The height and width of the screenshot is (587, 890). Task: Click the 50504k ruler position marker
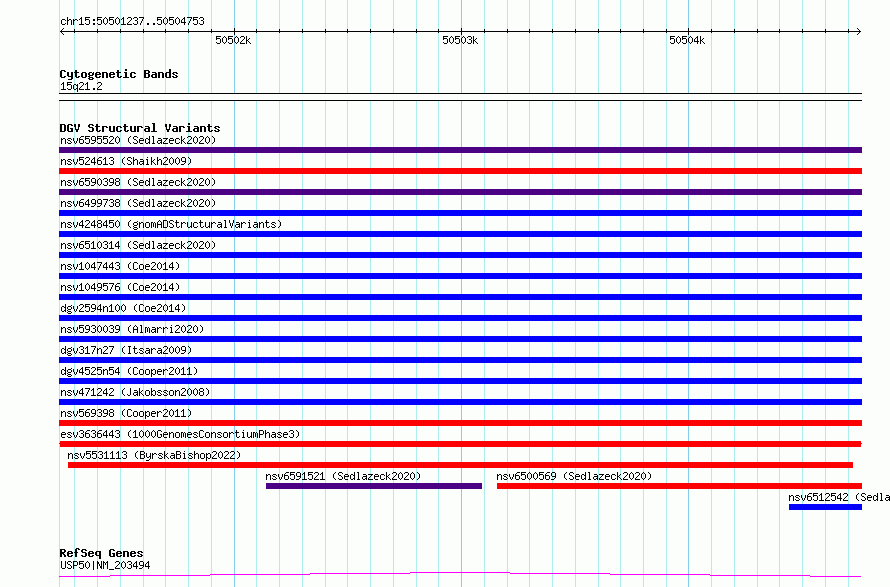click(x=687, y=40)
